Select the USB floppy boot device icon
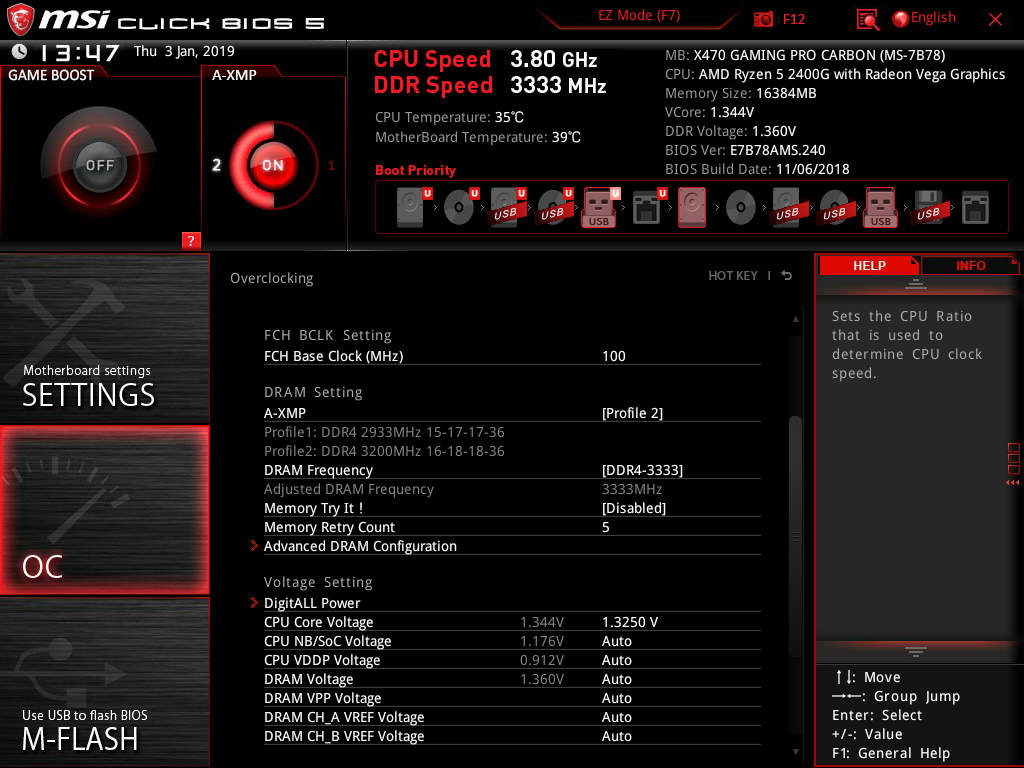Screen dimensions: 1024x768 pos(928,207)
